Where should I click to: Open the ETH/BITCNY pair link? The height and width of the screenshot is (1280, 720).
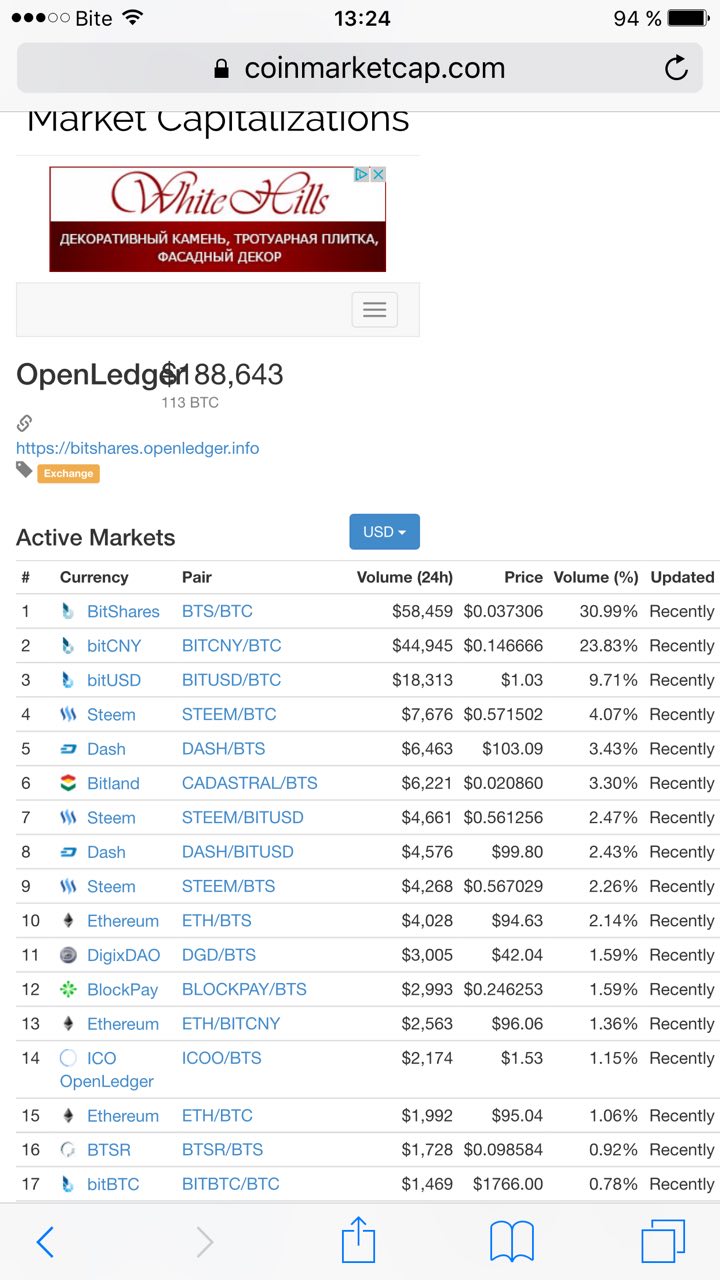click(x=231, y=1024)
